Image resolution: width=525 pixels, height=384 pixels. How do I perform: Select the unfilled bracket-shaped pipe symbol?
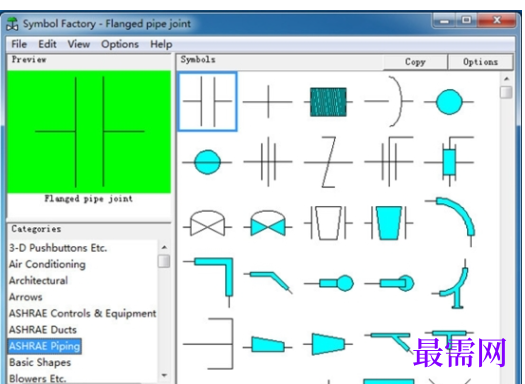208,343
